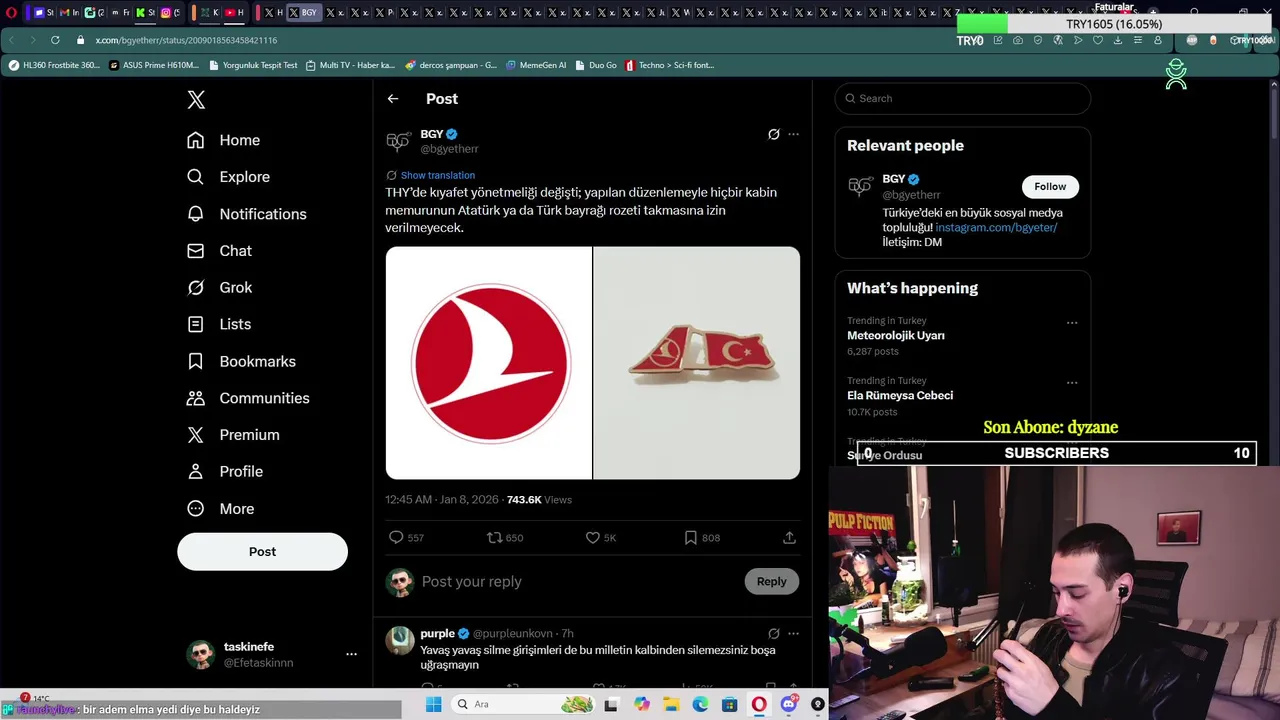
Task: Open the Turkish Airlines logo image
Action: tap(489, 363)
